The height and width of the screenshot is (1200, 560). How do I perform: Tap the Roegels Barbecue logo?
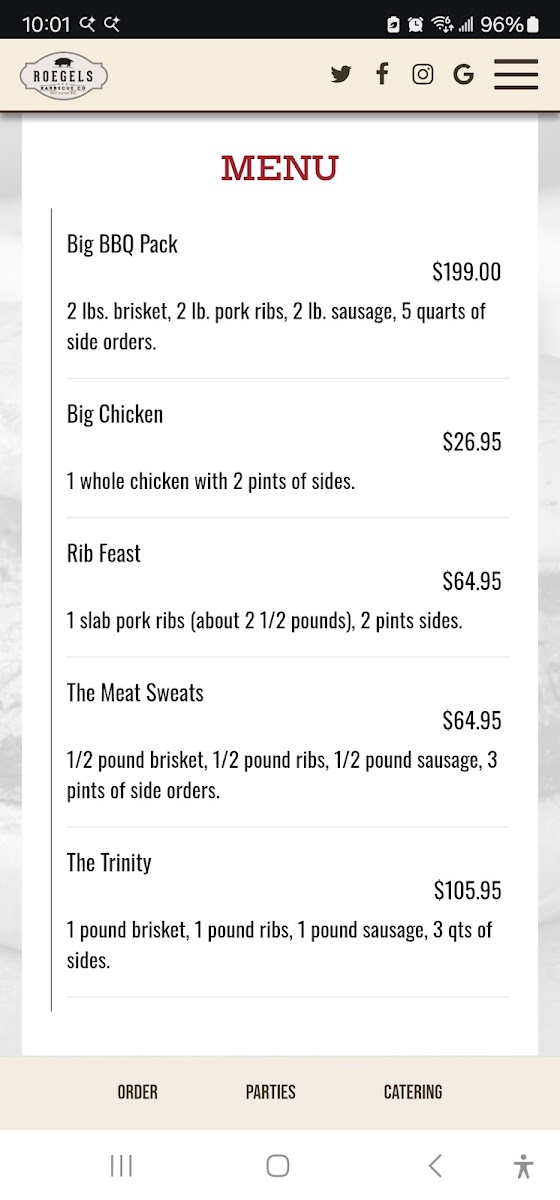coord(64,75)
